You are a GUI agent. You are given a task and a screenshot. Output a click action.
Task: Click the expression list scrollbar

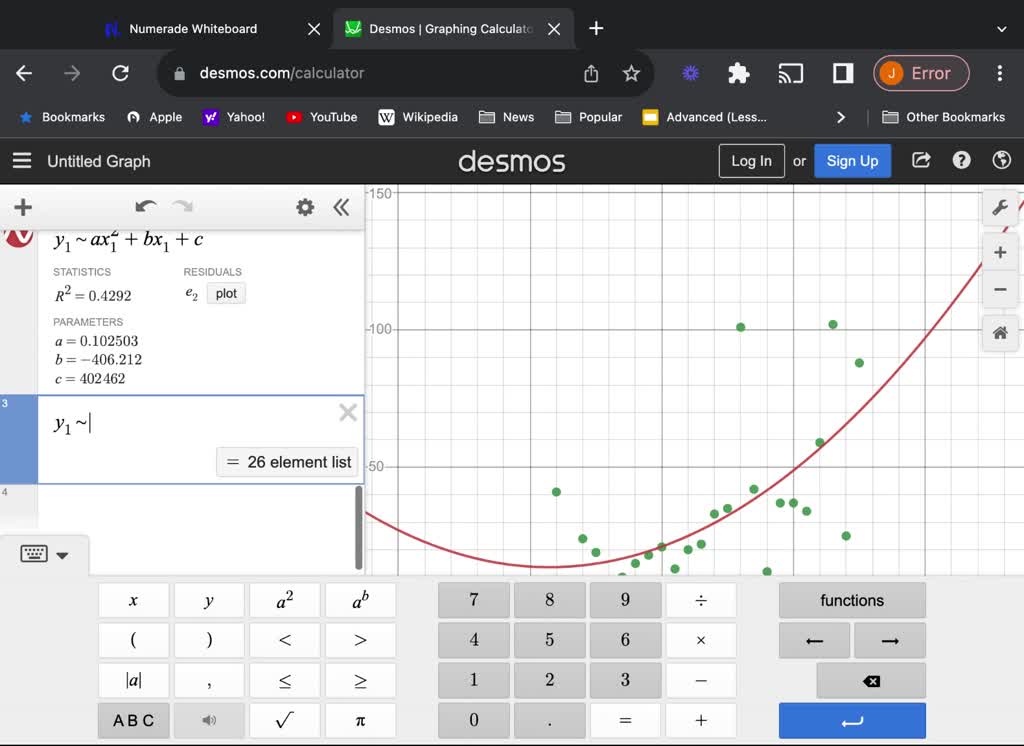pyautogui.click(x=359, y=528)
